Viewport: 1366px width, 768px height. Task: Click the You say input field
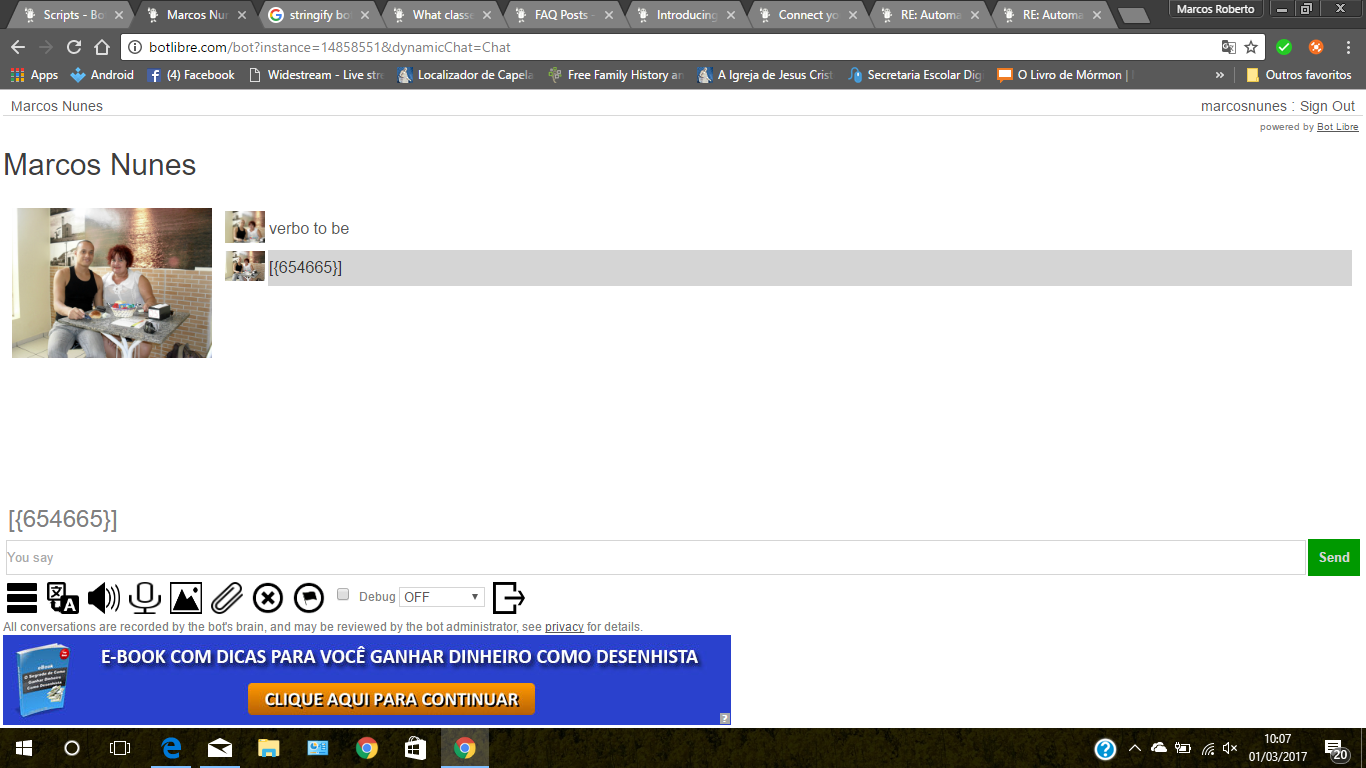[x=655, y=558]
